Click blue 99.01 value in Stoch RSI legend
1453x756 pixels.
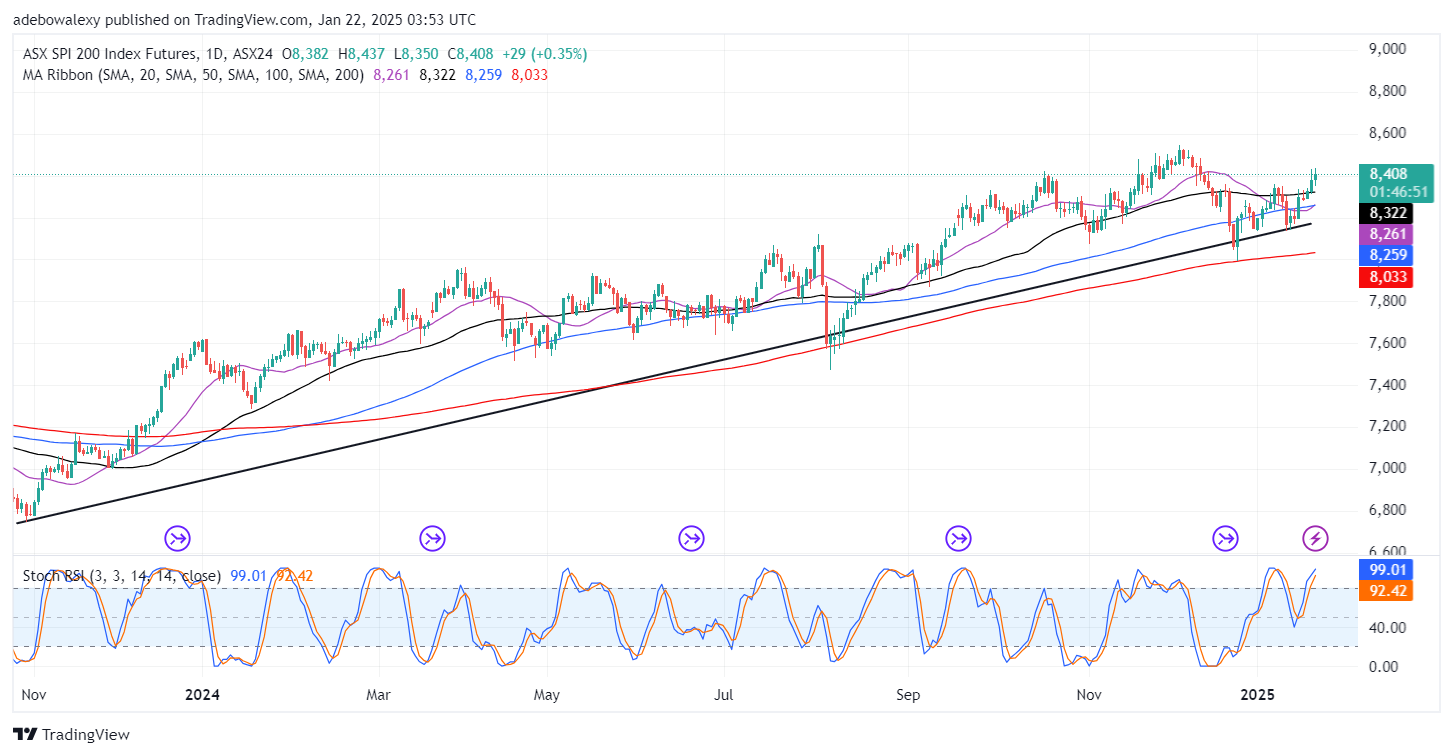[x=248, y=576]
